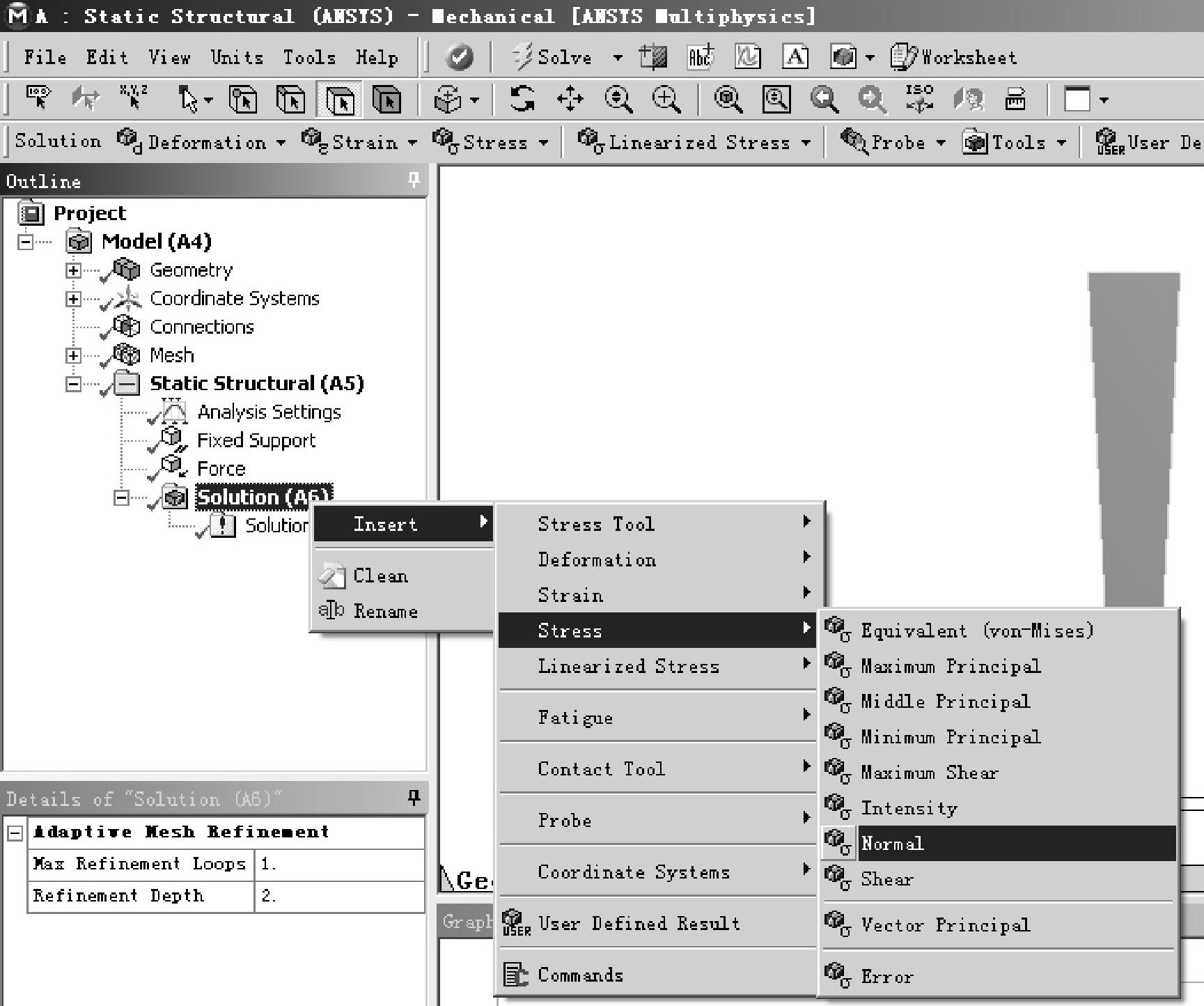Pin the Details of Solution panel
This screenshot has width=1204, height=1006.
click(x=414, y=798)
